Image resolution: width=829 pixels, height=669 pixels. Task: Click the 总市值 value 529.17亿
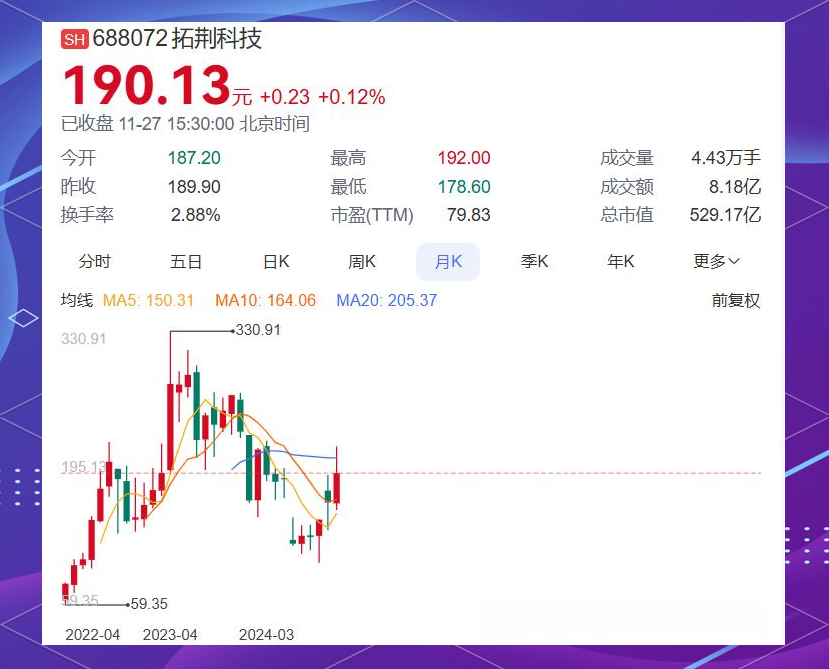click(x=725, y=215)
